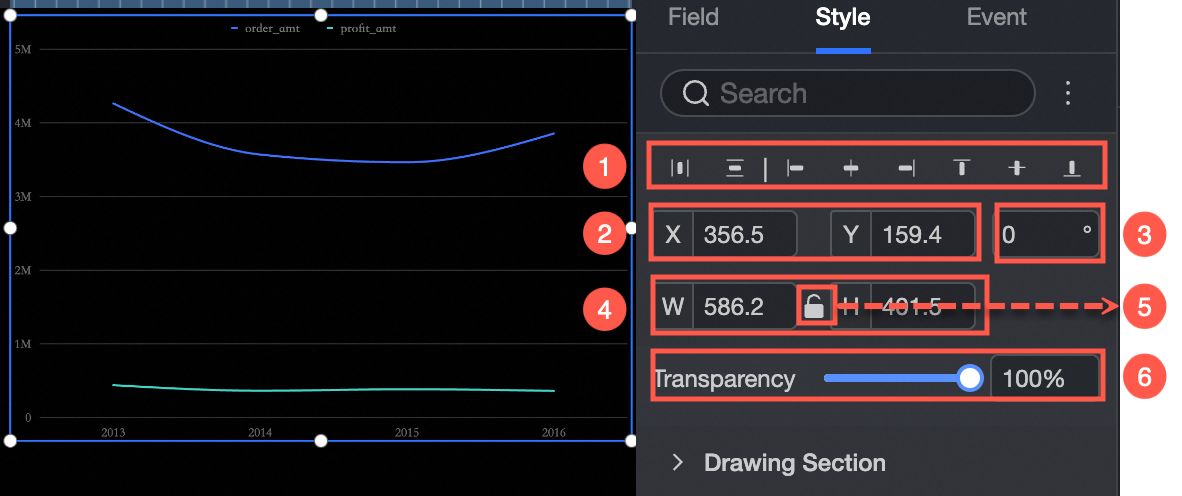Click the 5M y-axis label

click(22, 49)
